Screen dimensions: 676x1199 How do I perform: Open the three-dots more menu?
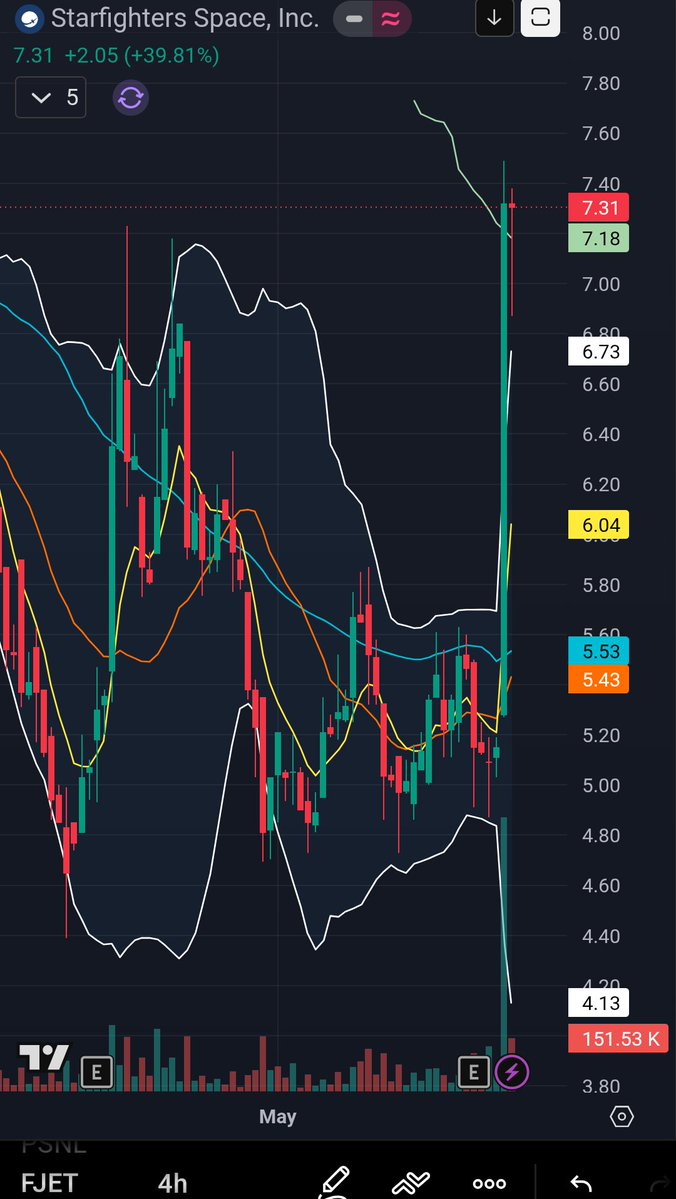pos(489,1184)
